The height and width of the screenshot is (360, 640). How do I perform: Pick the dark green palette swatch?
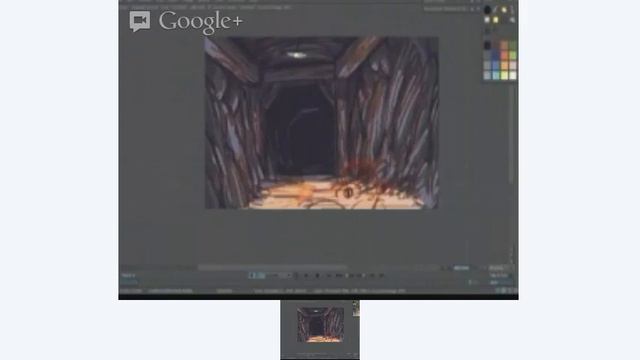513,46
